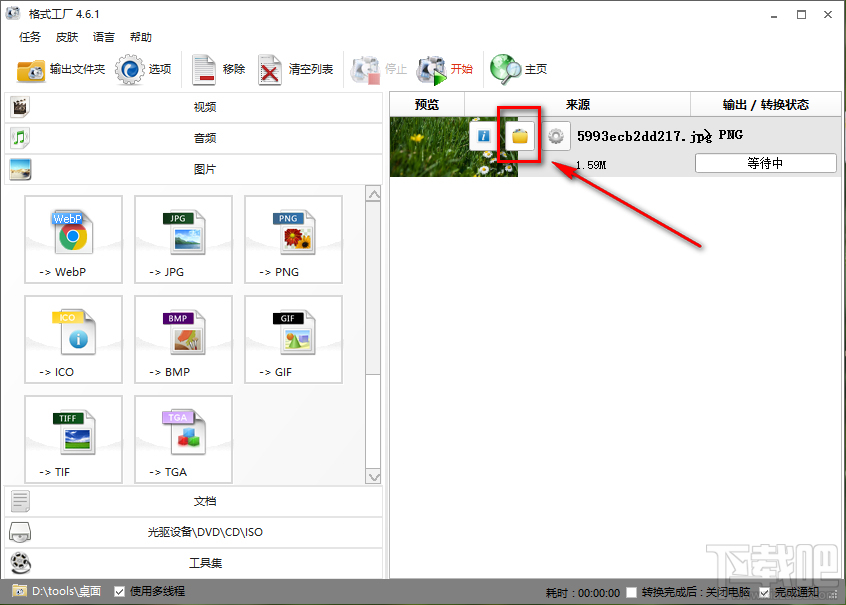Open the task's gear settings icon

click(556, 135)
